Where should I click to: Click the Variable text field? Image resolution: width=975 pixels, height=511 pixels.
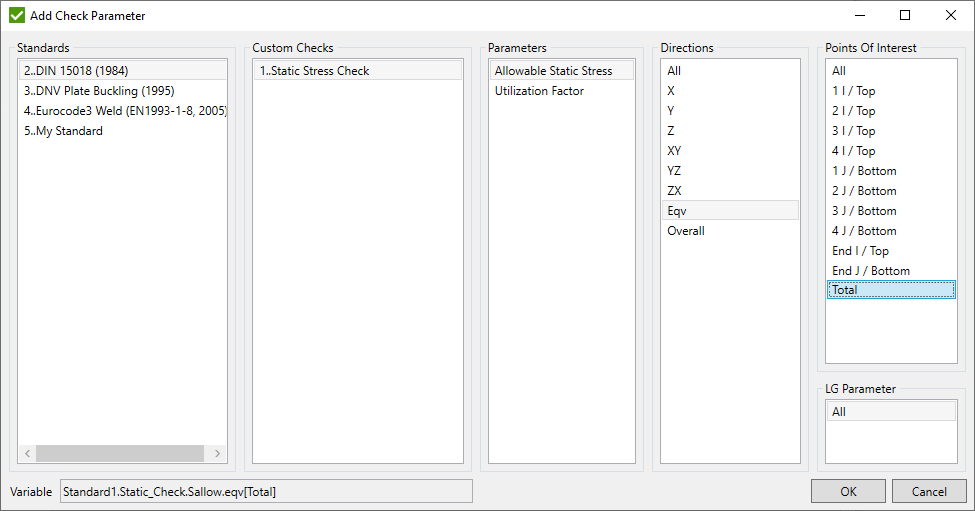coord(265,491)
